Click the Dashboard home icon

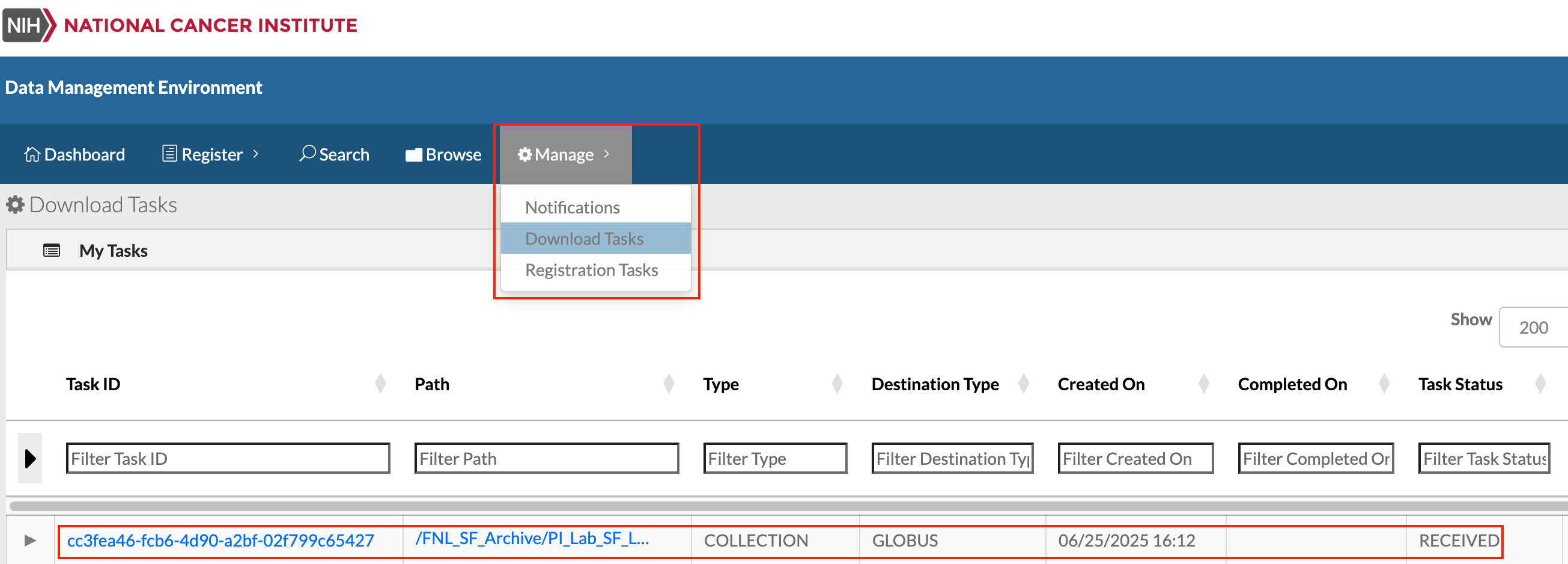32,154
